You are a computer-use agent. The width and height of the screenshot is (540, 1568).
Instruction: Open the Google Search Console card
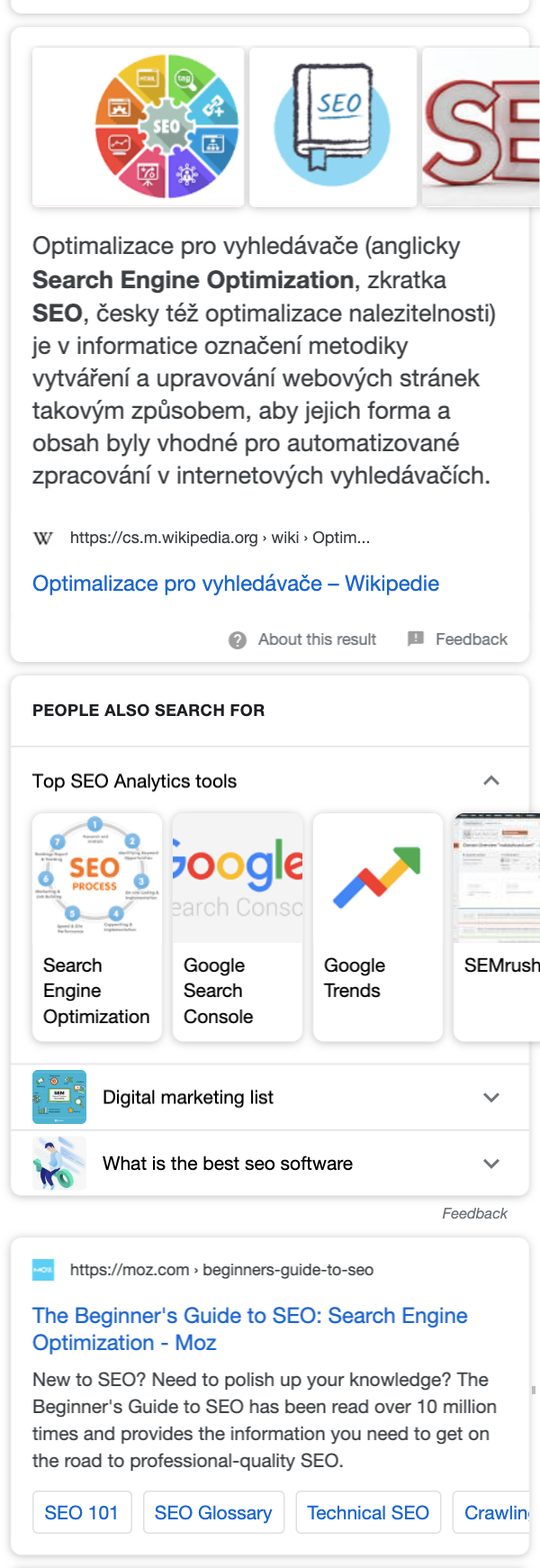click(238, 927)
